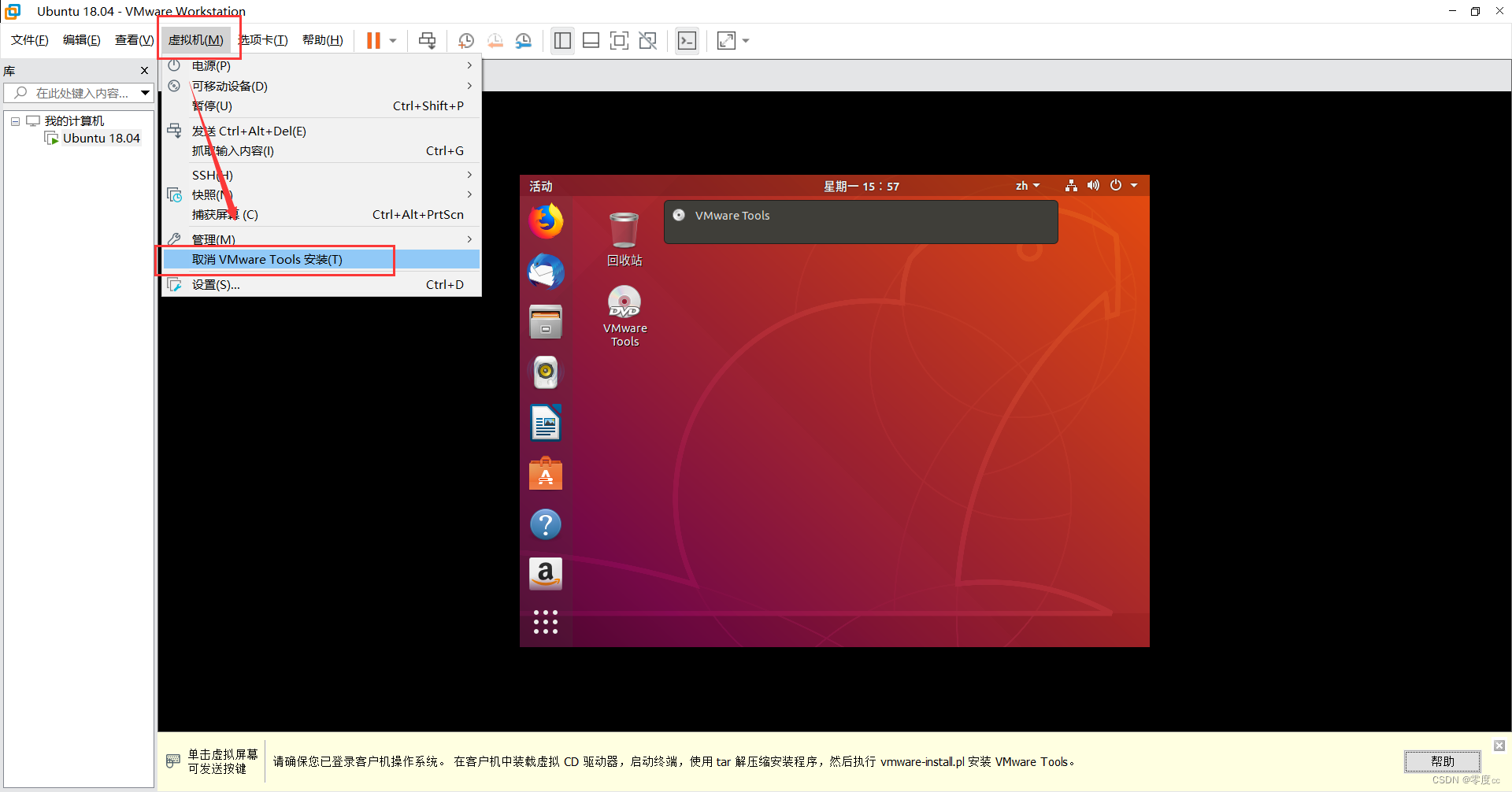This screenshot has height=792, width=1512.
Task: Toggle the console view with the terminal icon
Action: click(687, 40)
